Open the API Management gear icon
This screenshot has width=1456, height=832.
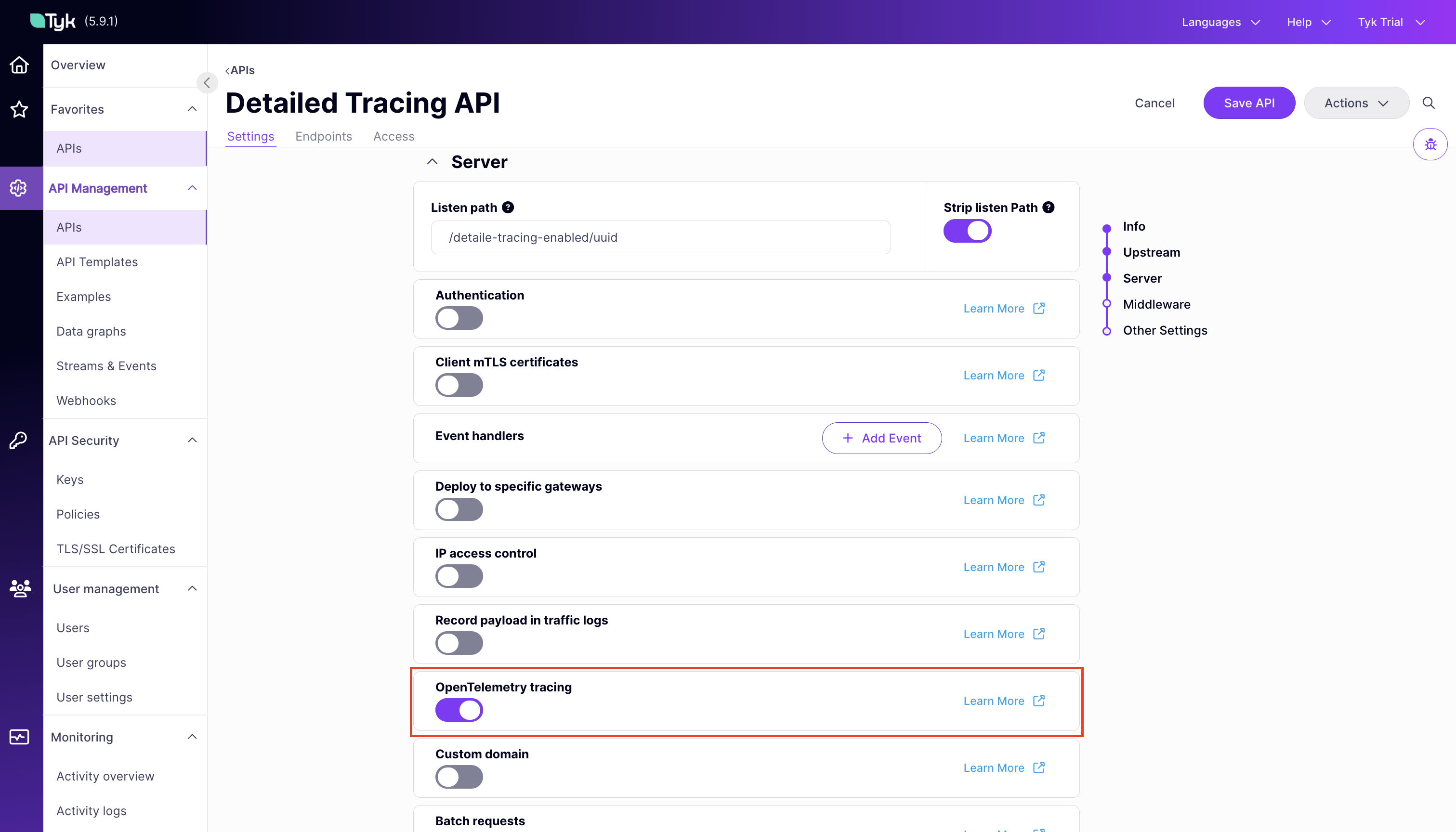tap(19, 187)
